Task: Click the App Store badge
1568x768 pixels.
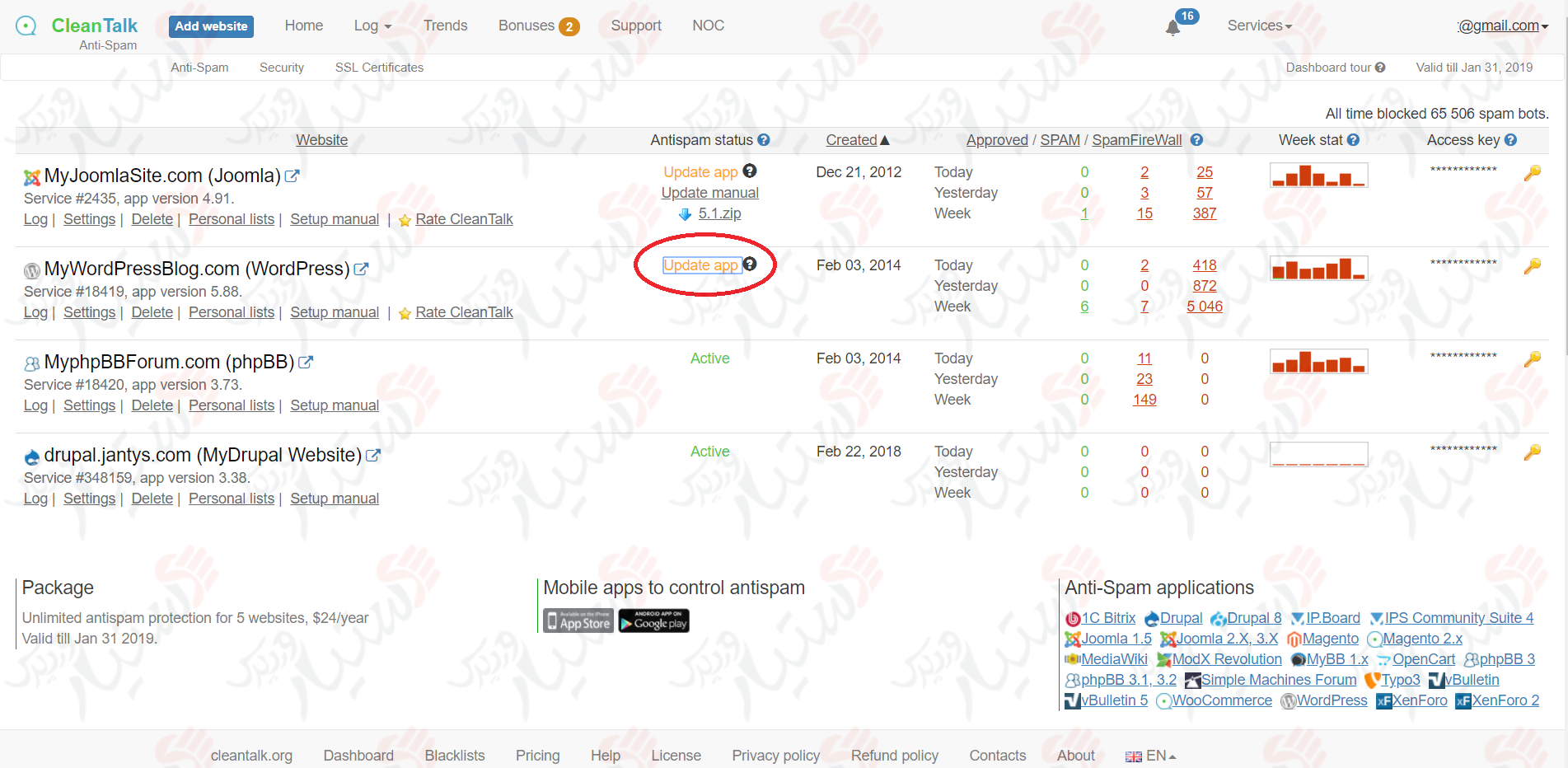Action: (578, 620)
